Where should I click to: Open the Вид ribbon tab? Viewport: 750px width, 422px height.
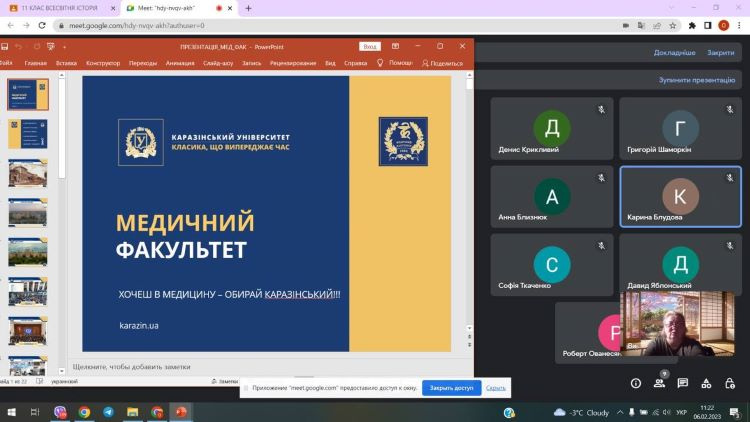[x=330, y=63]
